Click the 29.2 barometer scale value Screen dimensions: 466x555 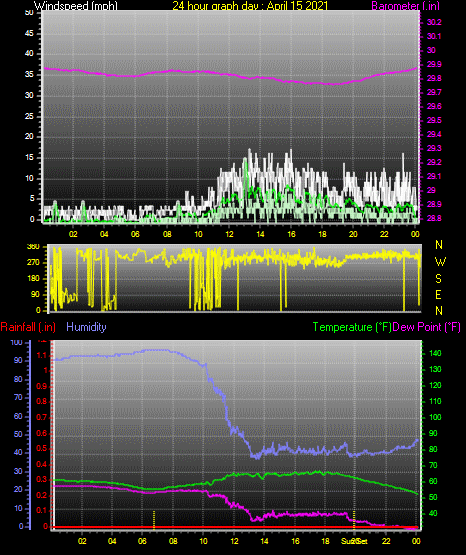[434, 162]
